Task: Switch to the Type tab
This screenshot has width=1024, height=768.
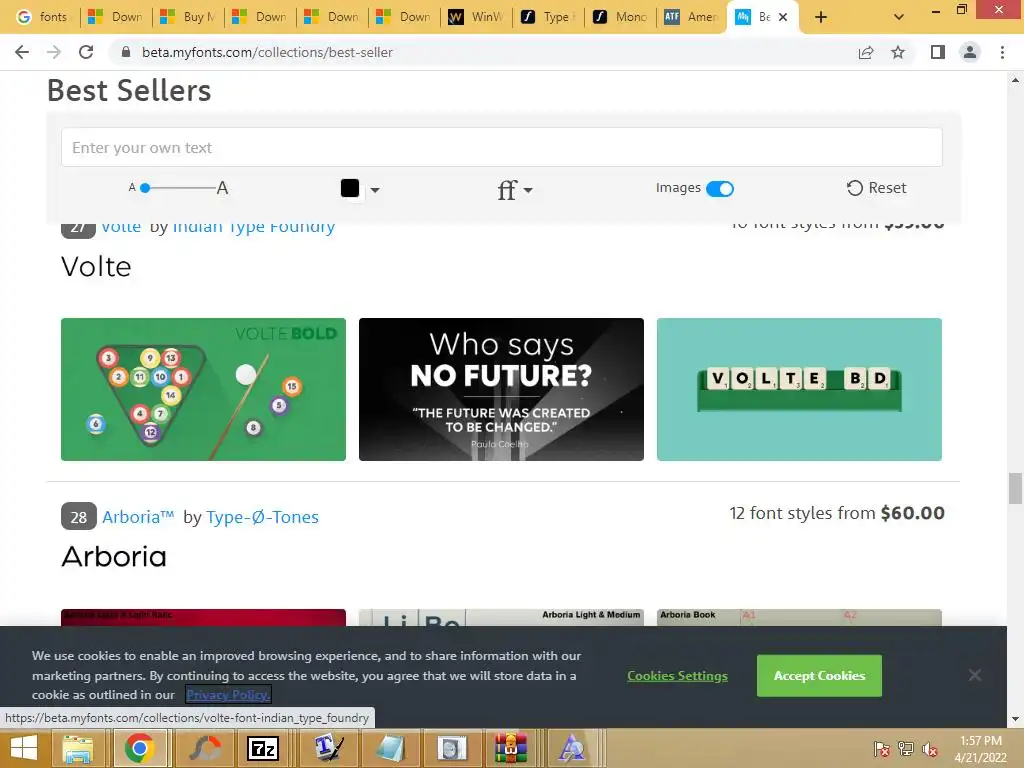Action: (548, 17)
